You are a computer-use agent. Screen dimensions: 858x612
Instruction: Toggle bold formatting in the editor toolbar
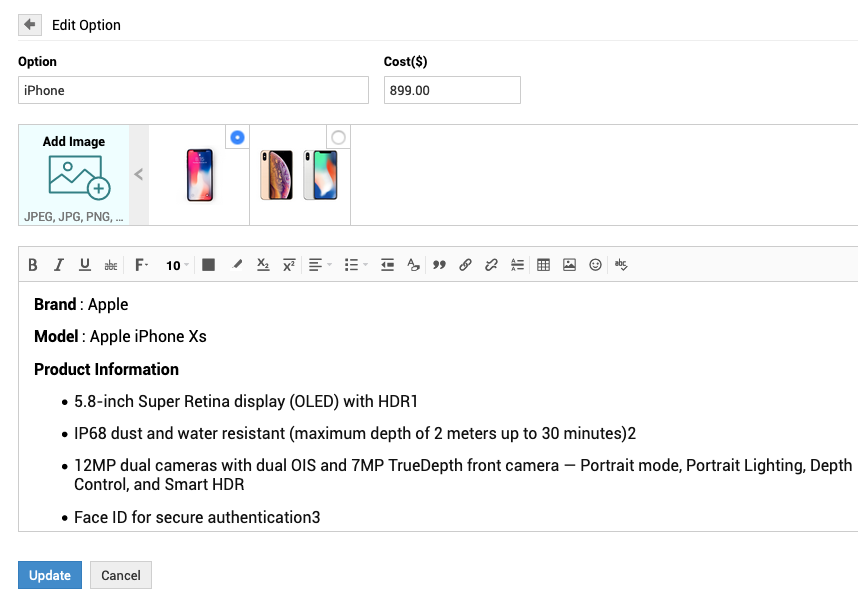tap(33, 265)
